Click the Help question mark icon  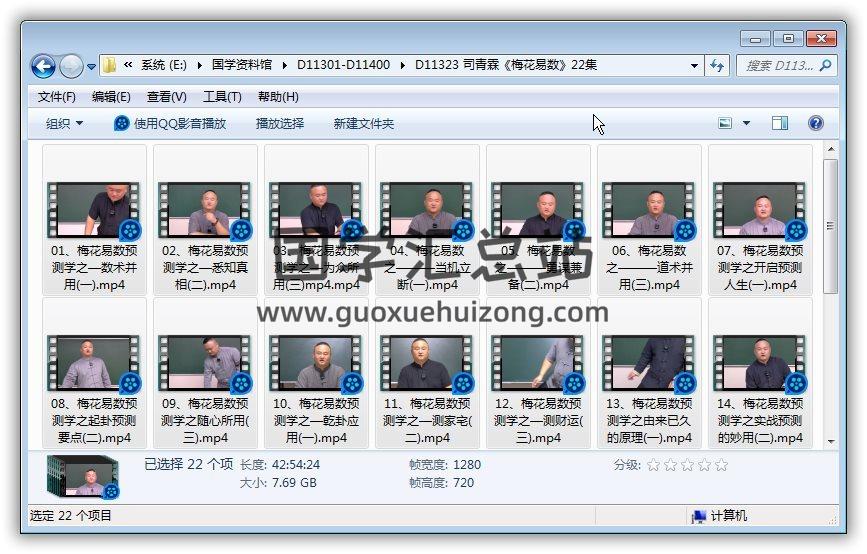(815, 123)
